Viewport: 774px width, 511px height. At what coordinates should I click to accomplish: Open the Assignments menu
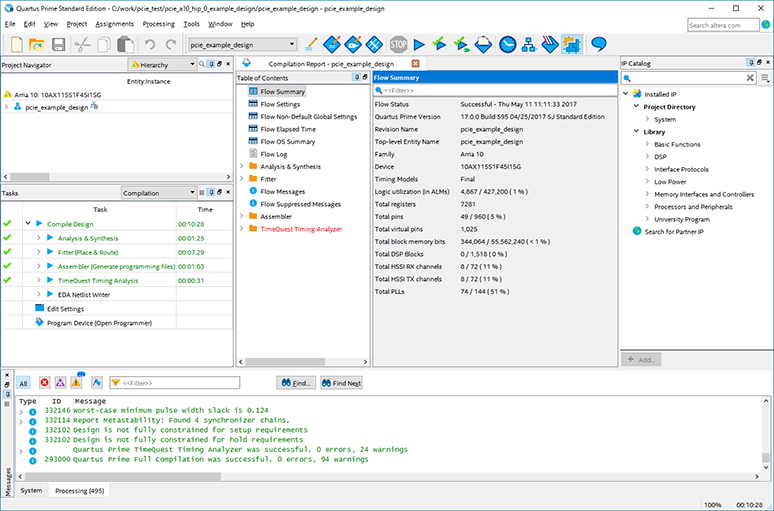(115, 24)
